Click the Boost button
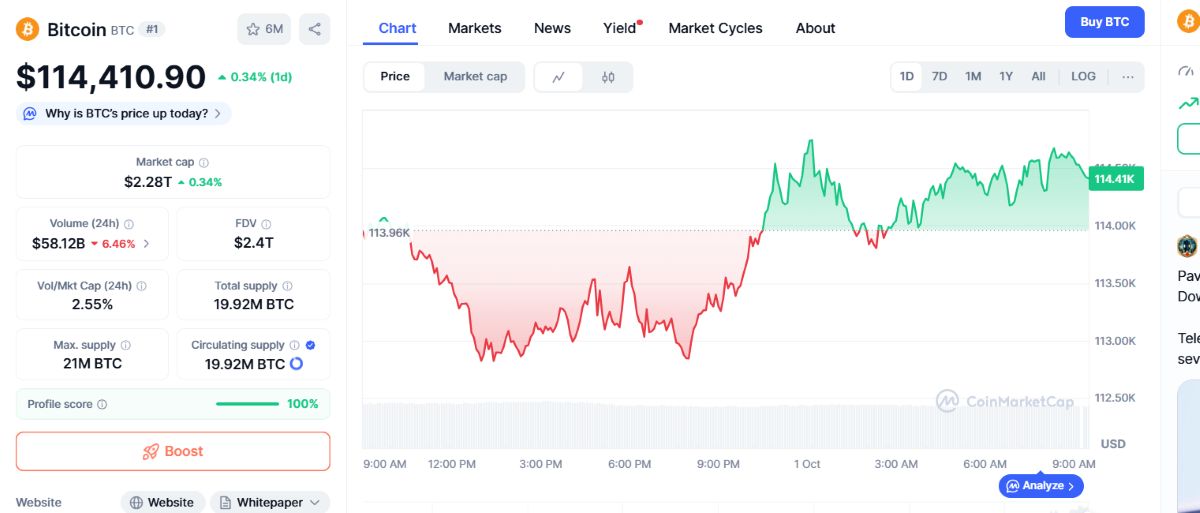Screen dimensions: 1200x513 click(173, 451)
